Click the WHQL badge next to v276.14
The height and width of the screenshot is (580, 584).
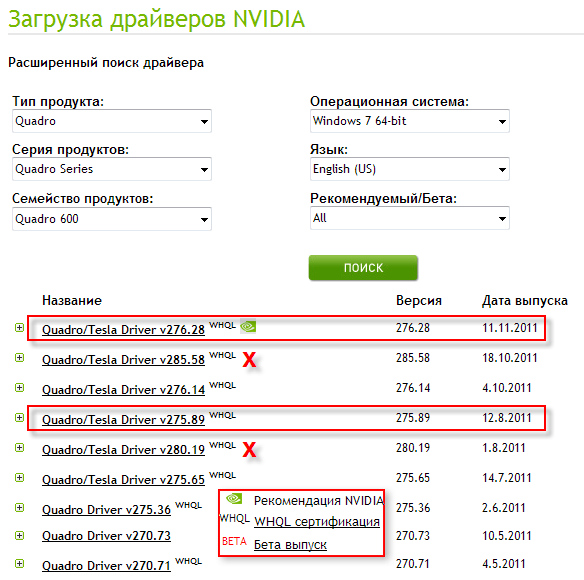[x=222, y=385]
